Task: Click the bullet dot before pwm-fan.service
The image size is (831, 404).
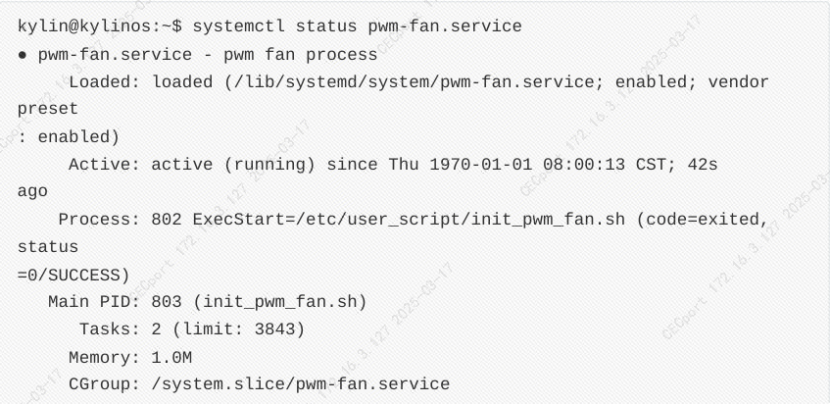Action: 22,55
